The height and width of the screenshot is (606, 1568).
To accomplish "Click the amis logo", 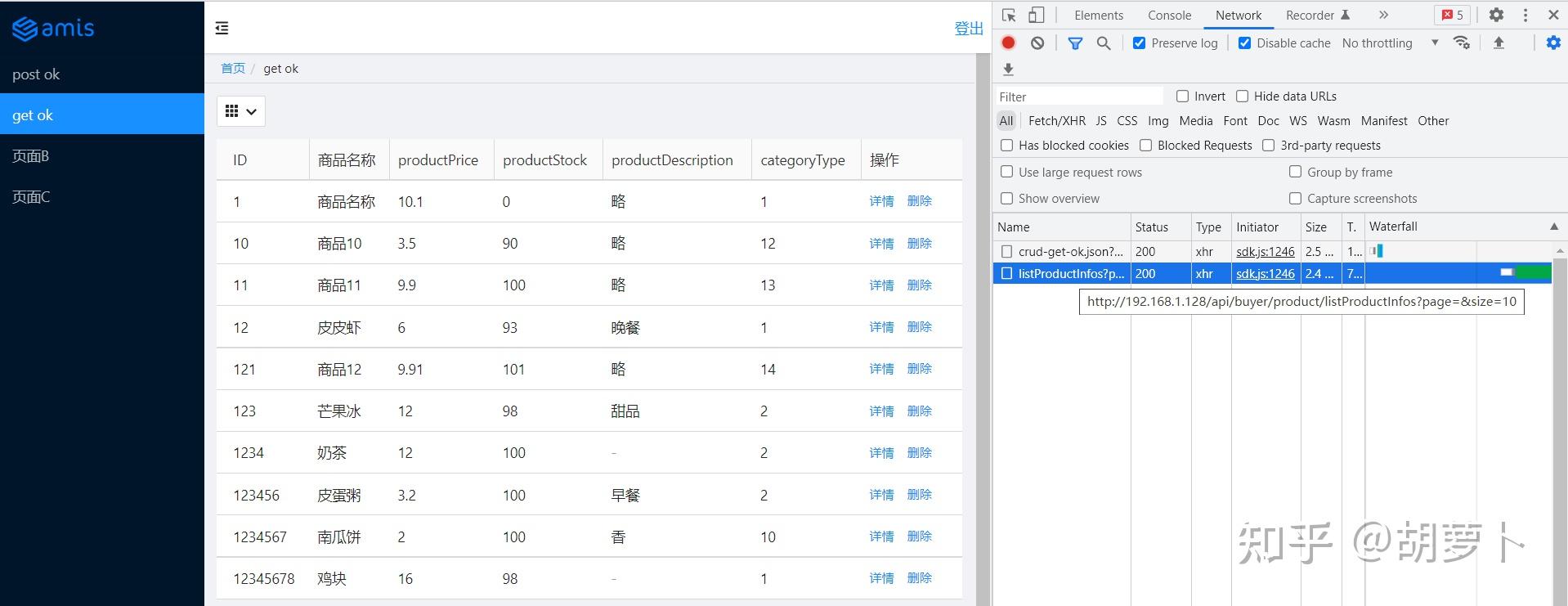I will [x=53, y=29].
